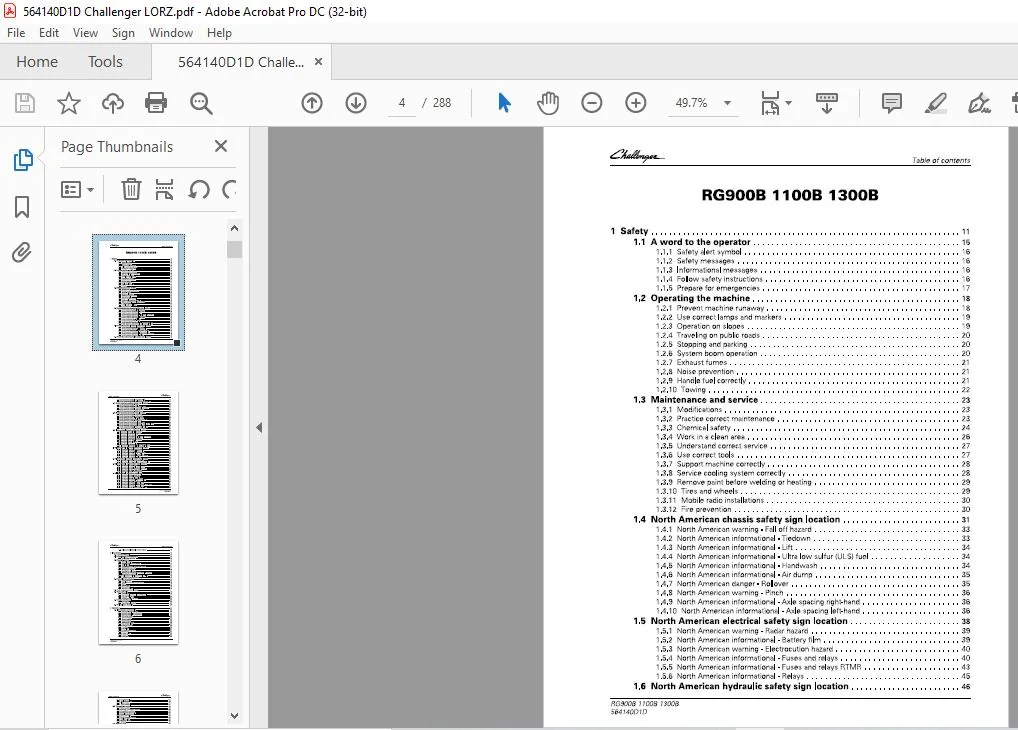
Task: Open the Bookmarks panel
Action: click(x=22, y=207)
